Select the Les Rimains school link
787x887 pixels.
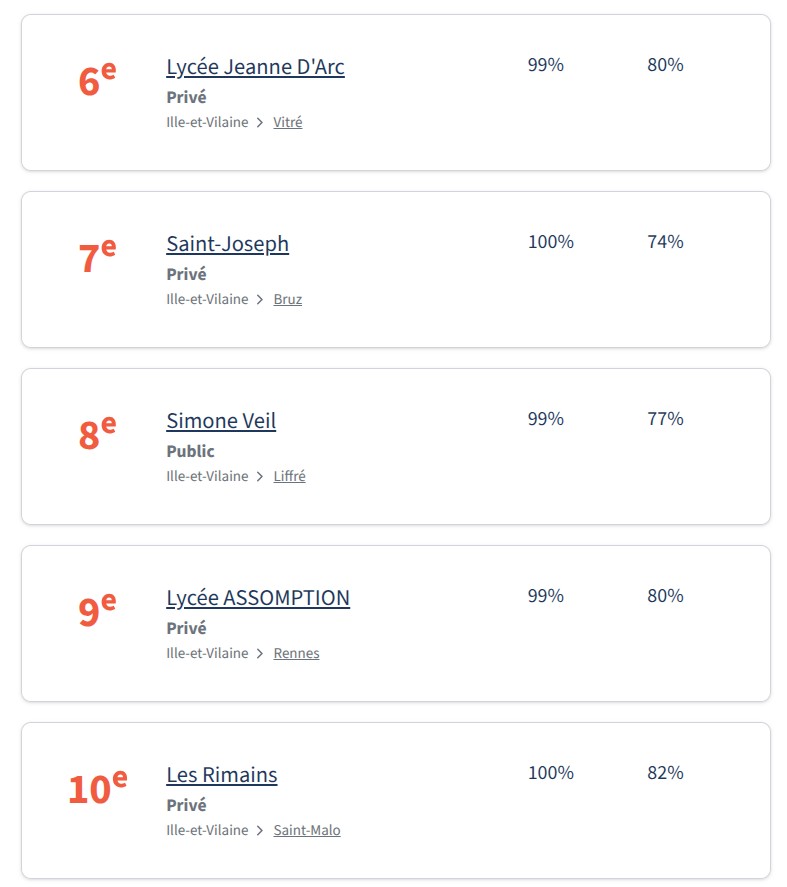click(x=221, y=775)
